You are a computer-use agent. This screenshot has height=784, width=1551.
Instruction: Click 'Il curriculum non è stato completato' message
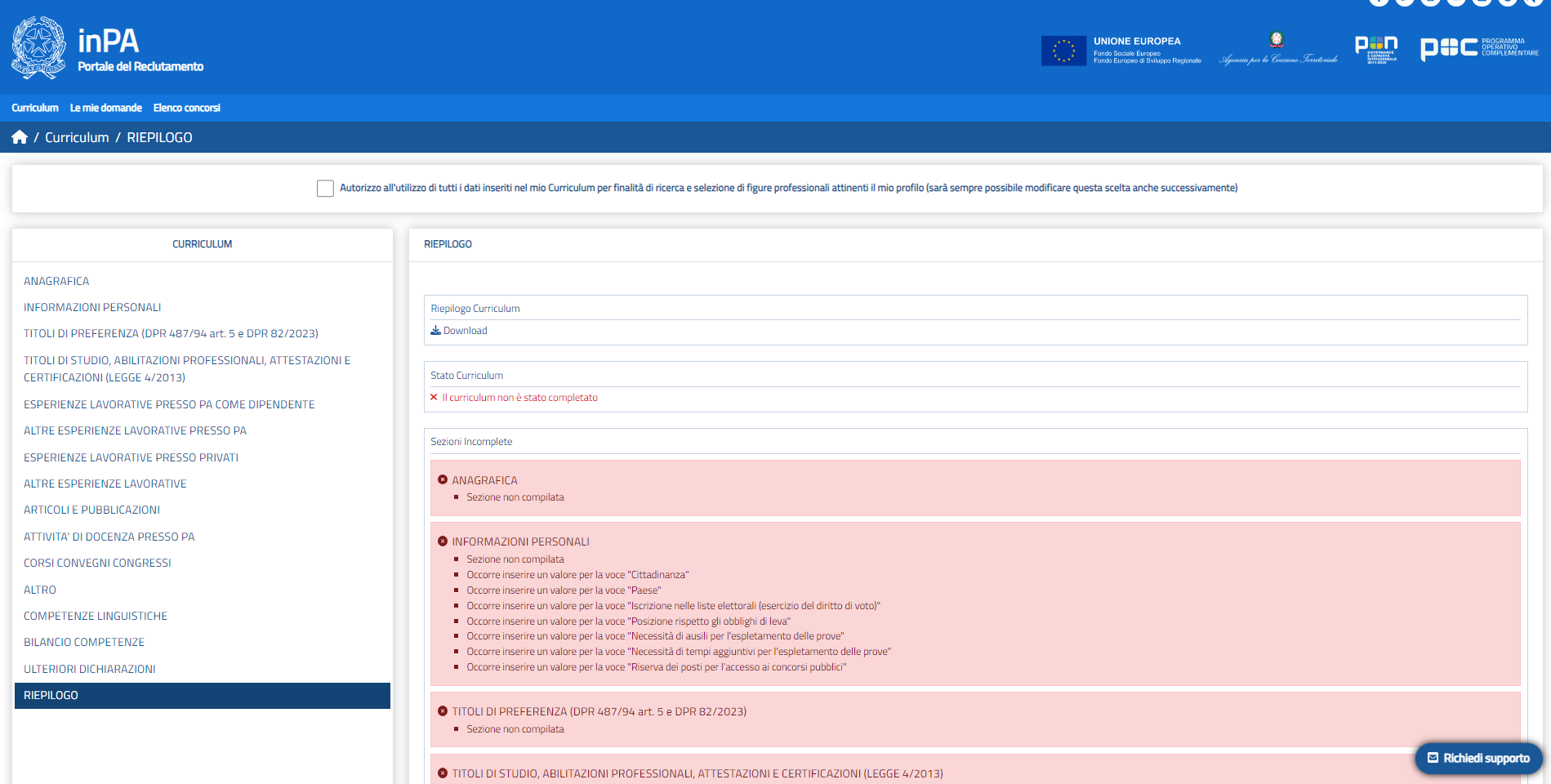pos(519,398)
